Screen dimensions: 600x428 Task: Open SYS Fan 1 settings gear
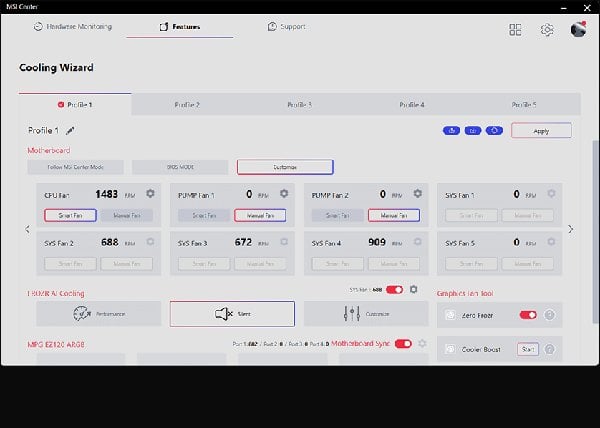(x=551, y=194)
